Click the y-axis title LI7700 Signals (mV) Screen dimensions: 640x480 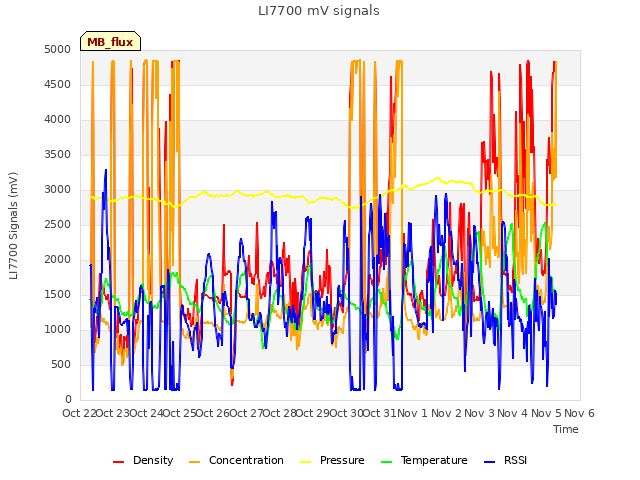pyautogui.click(x=13, y=226)
